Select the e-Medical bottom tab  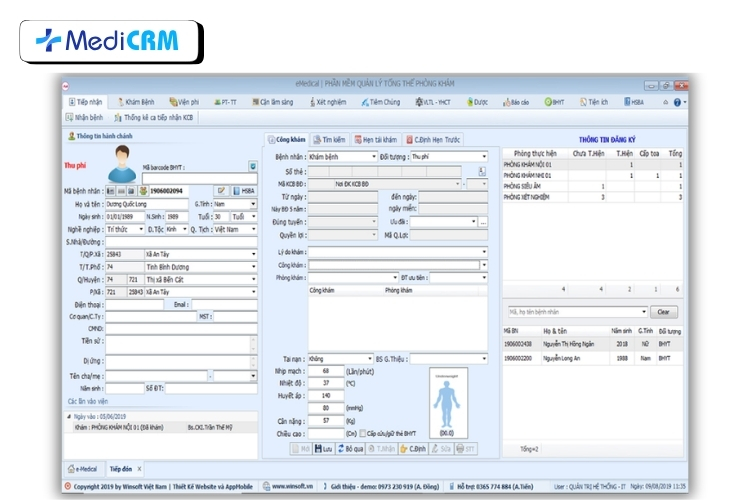tap(86, 468)
